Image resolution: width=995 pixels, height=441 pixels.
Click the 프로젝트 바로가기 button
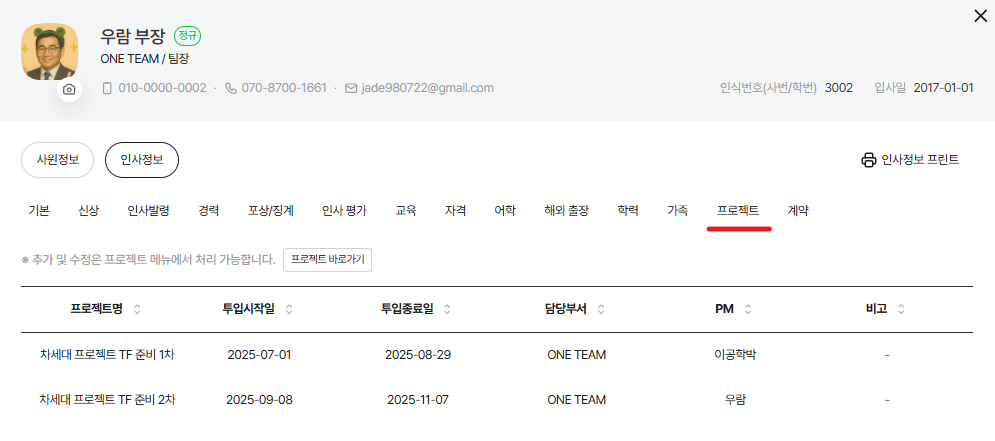pyautogui.click(x=328, y=259)
